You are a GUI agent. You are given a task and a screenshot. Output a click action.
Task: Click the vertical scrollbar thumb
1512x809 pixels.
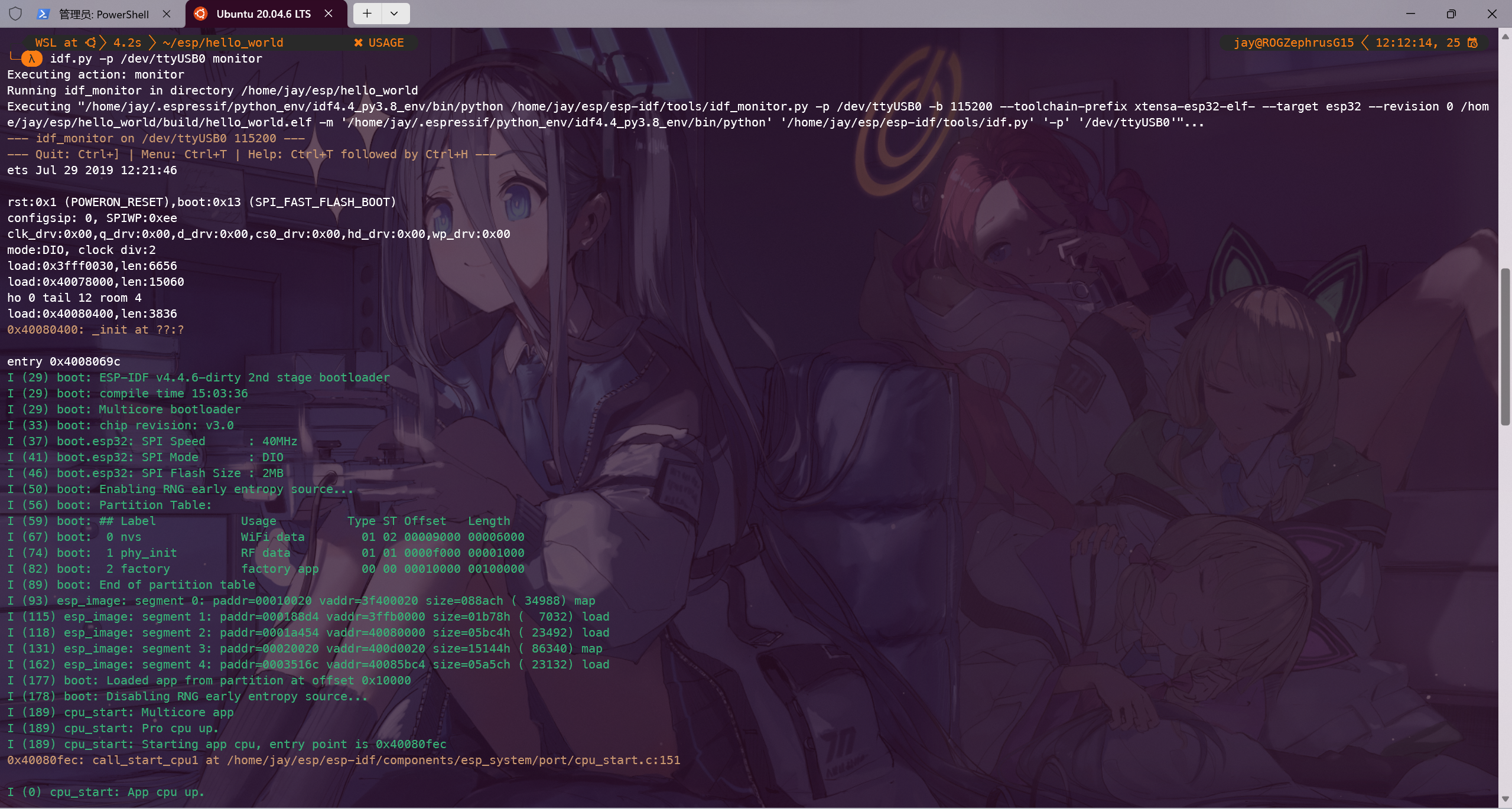pos(1505,347)
